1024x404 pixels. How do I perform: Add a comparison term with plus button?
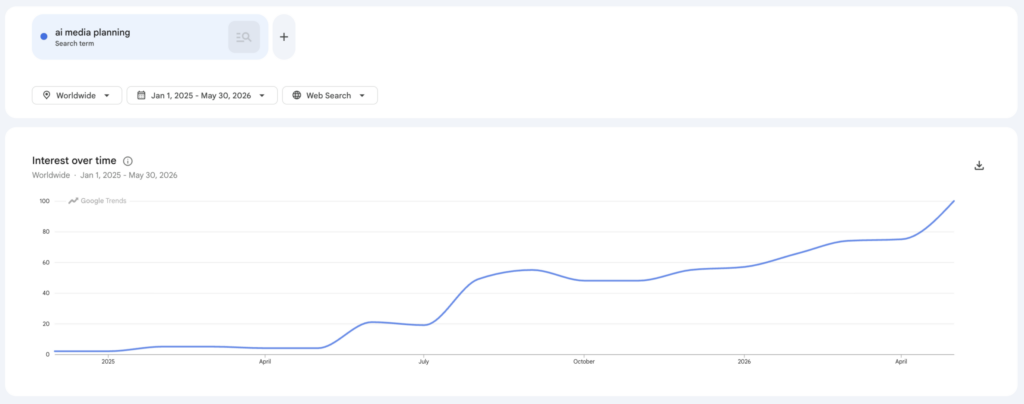(x=283, y=37)
